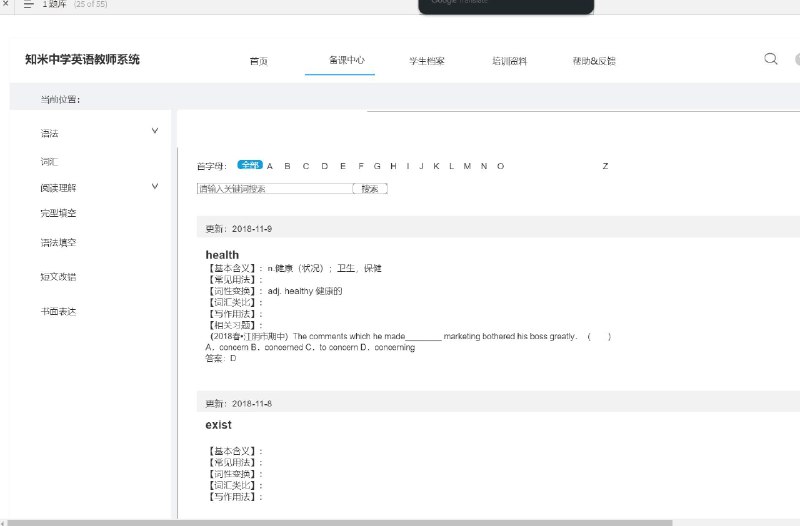Open the 培训资料 tab
The height and width of the screenshot is (526, 800).
[509, 61]
